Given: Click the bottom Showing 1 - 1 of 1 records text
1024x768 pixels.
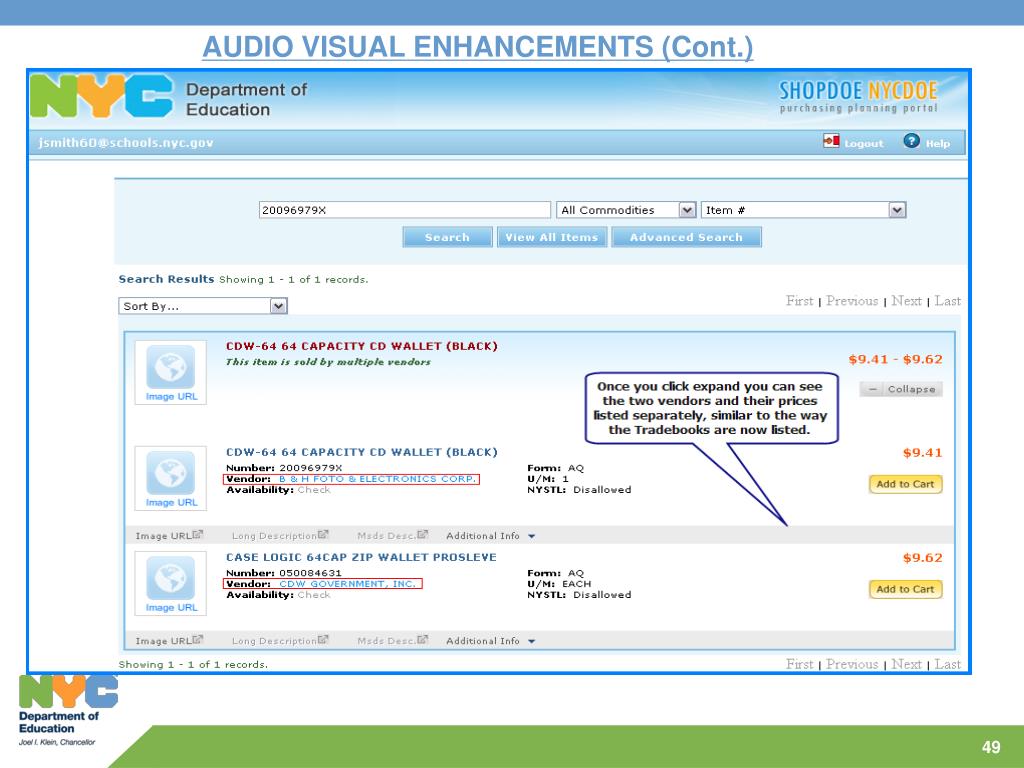Looking at the screenshot, I should point(193,664).
